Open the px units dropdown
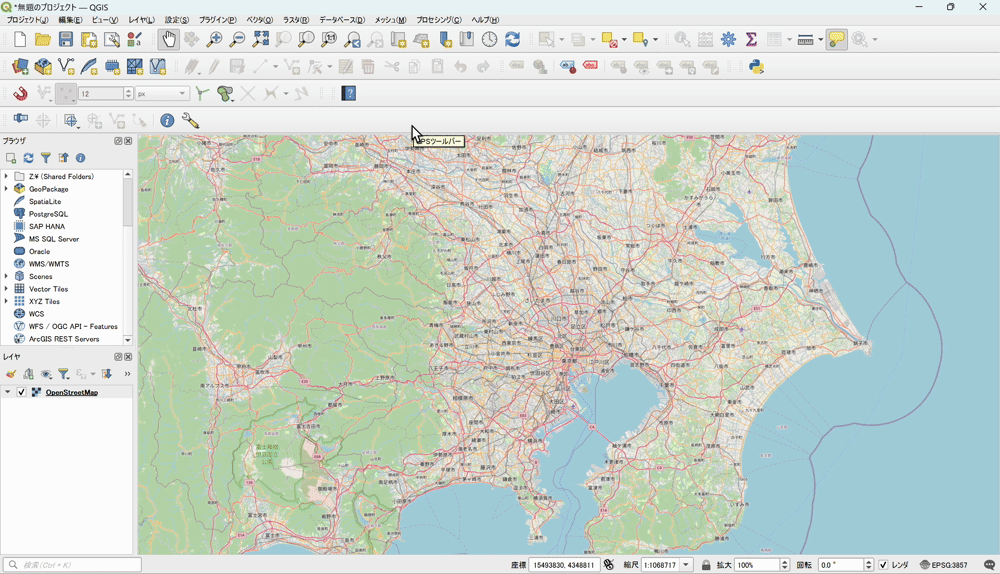Screen dimensions: 1000x574 tap(162, 94)
